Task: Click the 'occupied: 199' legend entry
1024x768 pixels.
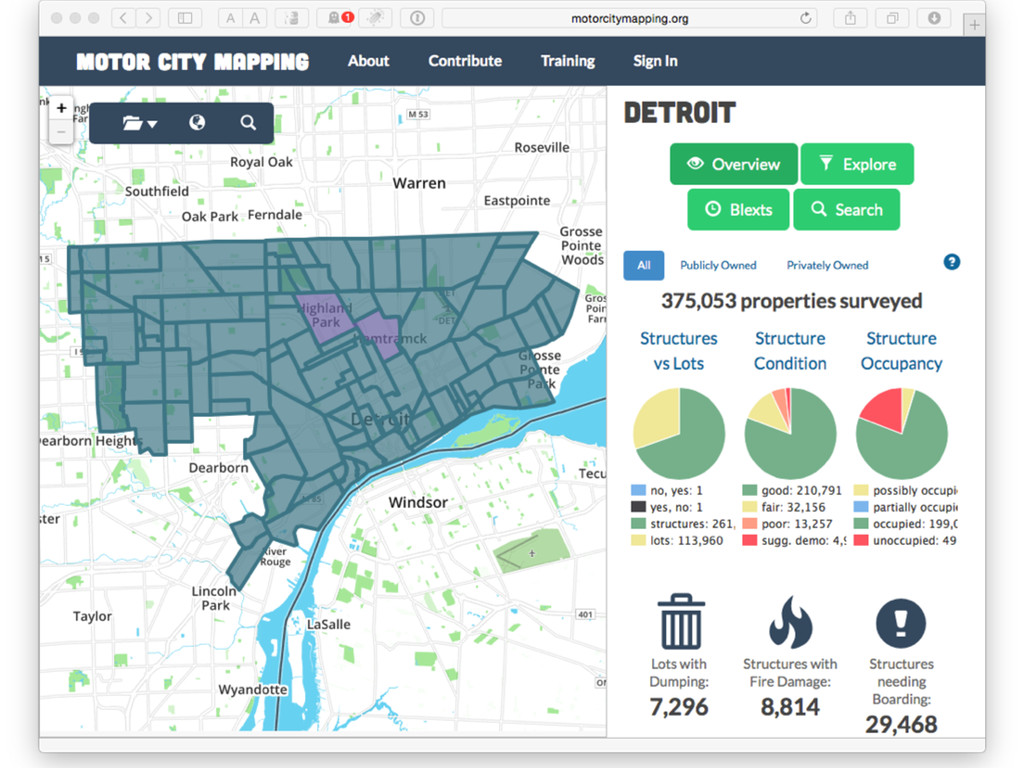Action: pos(906,524)
